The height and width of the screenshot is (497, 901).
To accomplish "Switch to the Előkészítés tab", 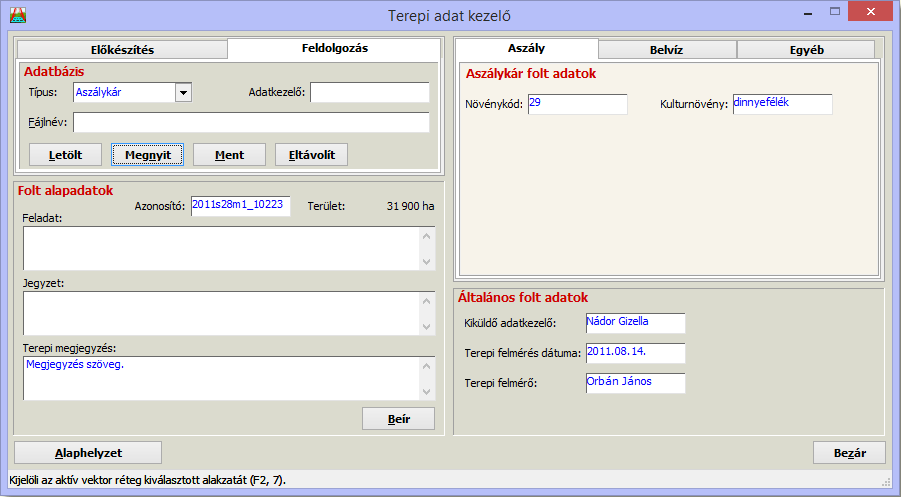I will coord(122,50).
